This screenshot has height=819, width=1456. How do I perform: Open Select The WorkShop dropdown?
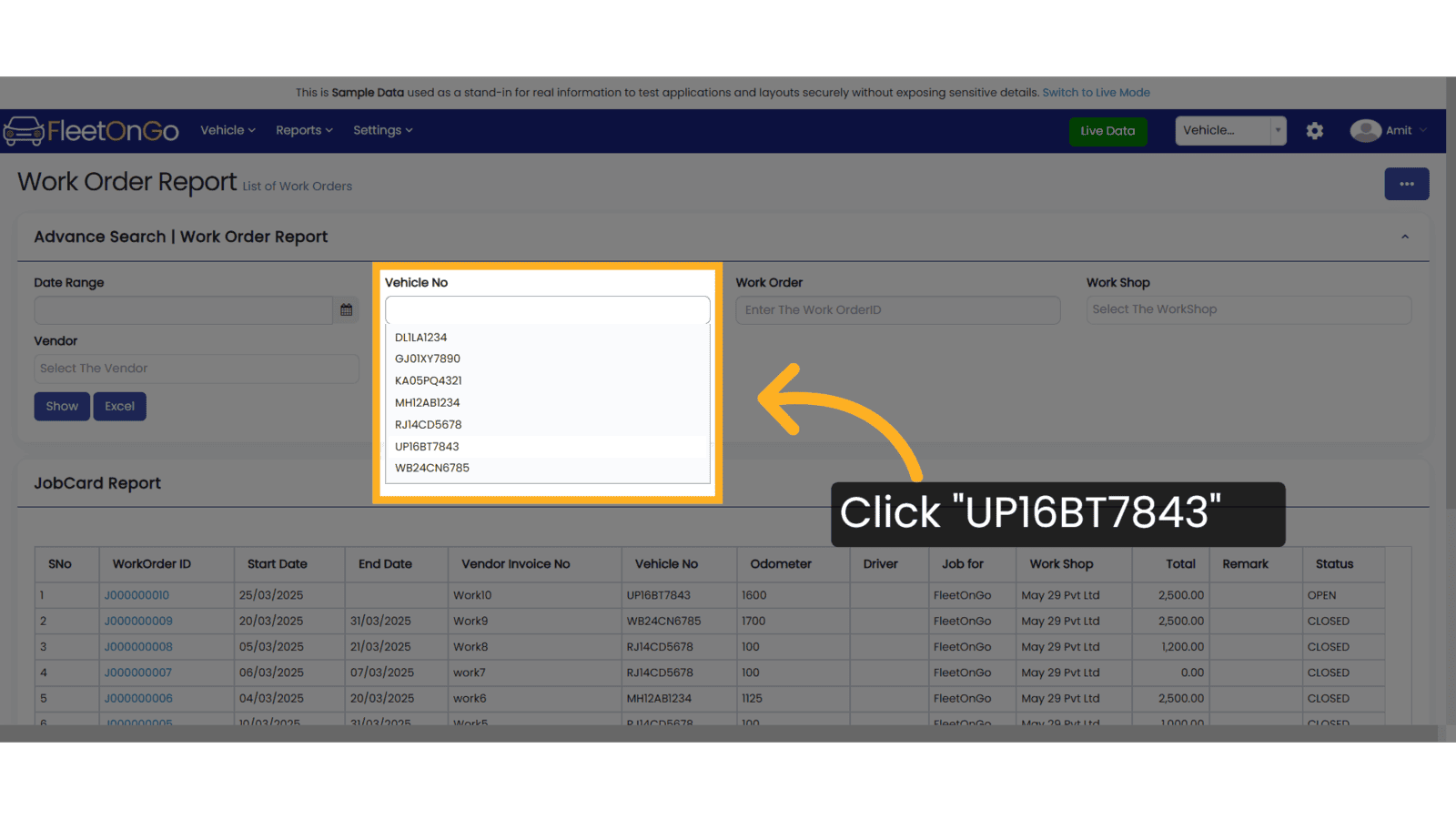click(x=1249, y=309)
